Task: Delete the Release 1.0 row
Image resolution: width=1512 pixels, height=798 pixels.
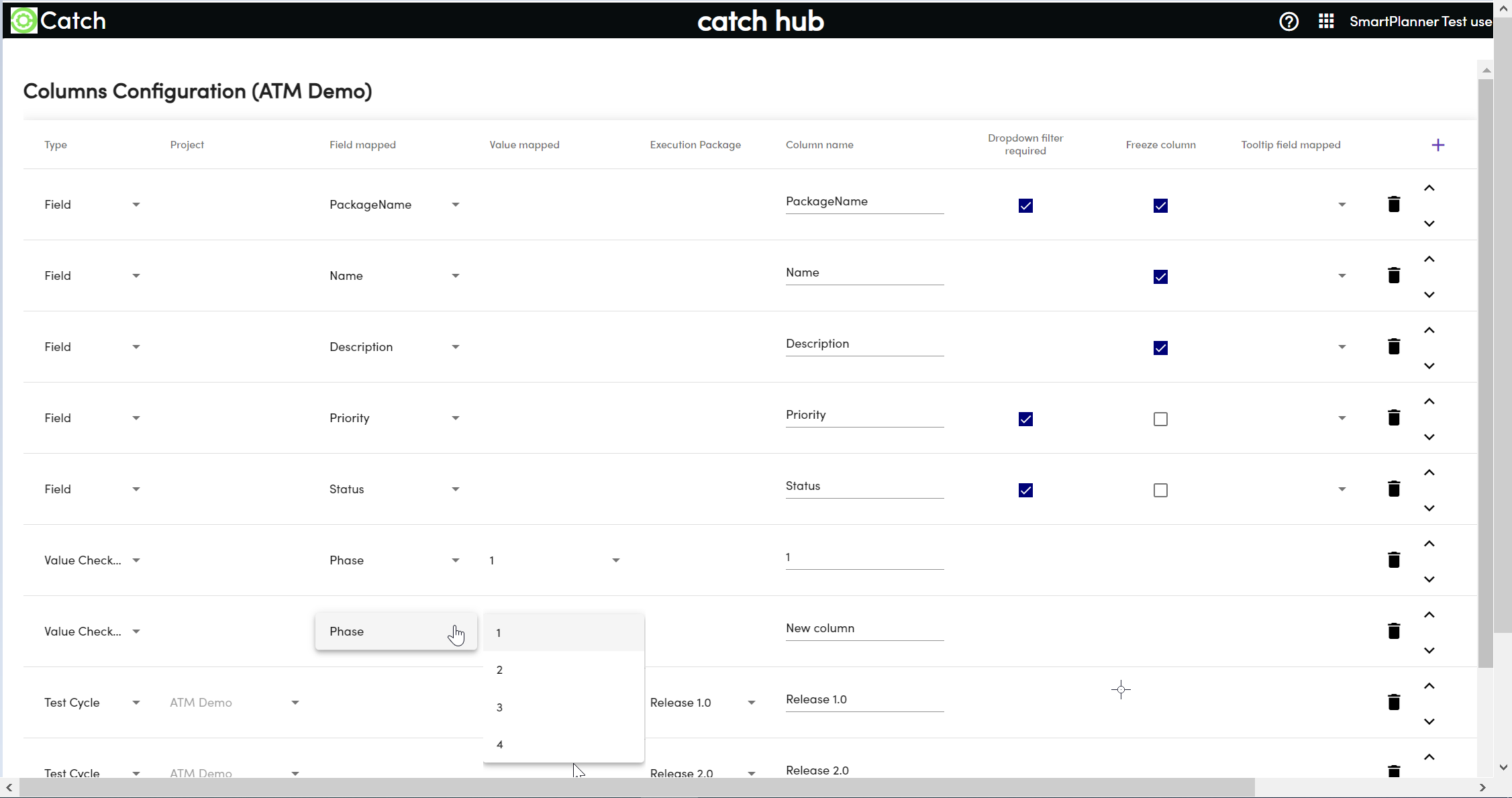Action: pyautogui.click(x=1394, y=702)
